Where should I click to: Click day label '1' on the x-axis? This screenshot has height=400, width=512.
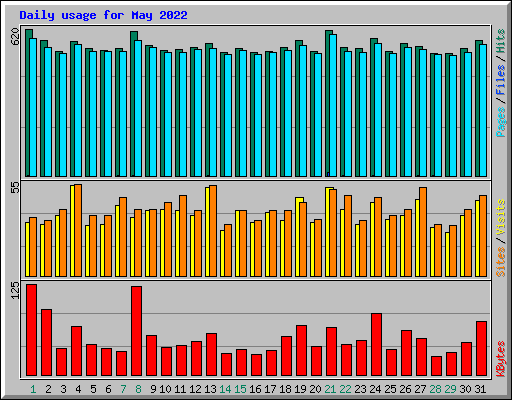coord(33,389)
